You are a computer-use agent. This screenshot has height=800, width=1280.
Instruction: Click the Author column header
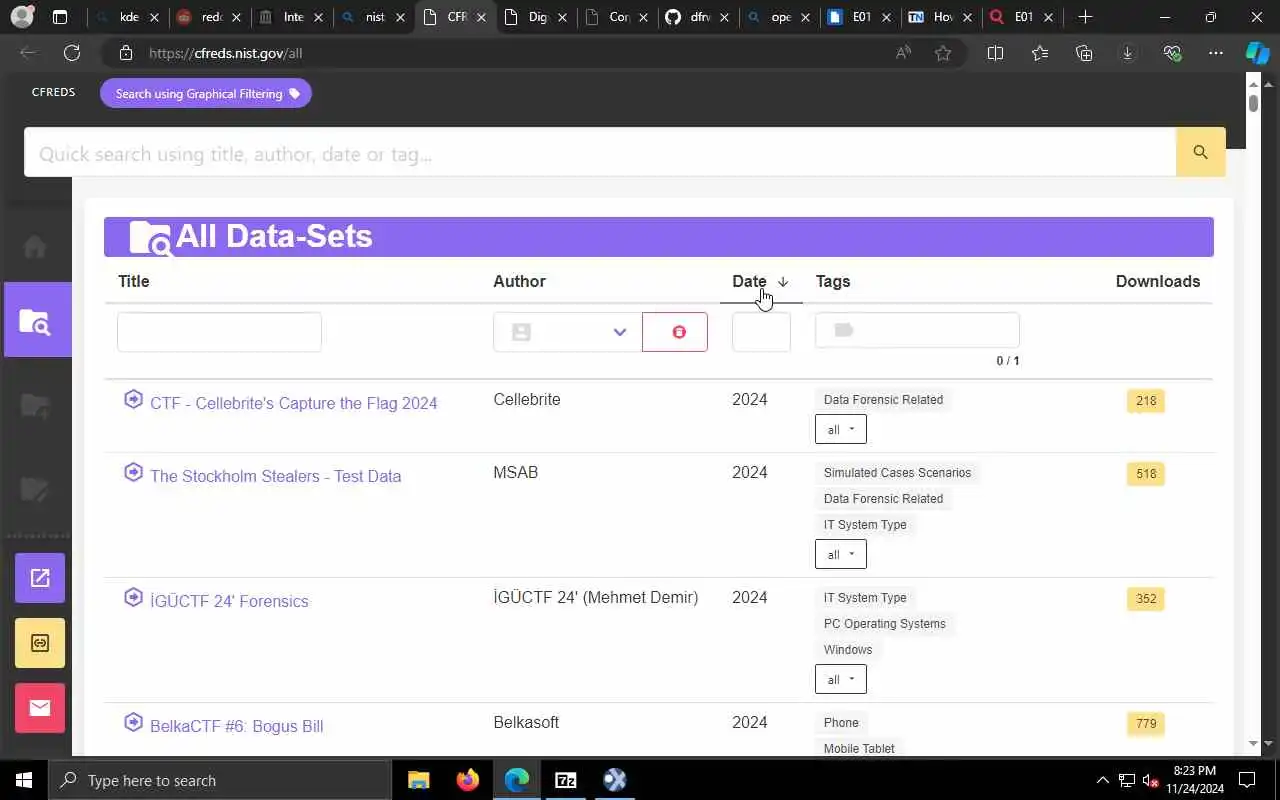(x=519, y=281)
